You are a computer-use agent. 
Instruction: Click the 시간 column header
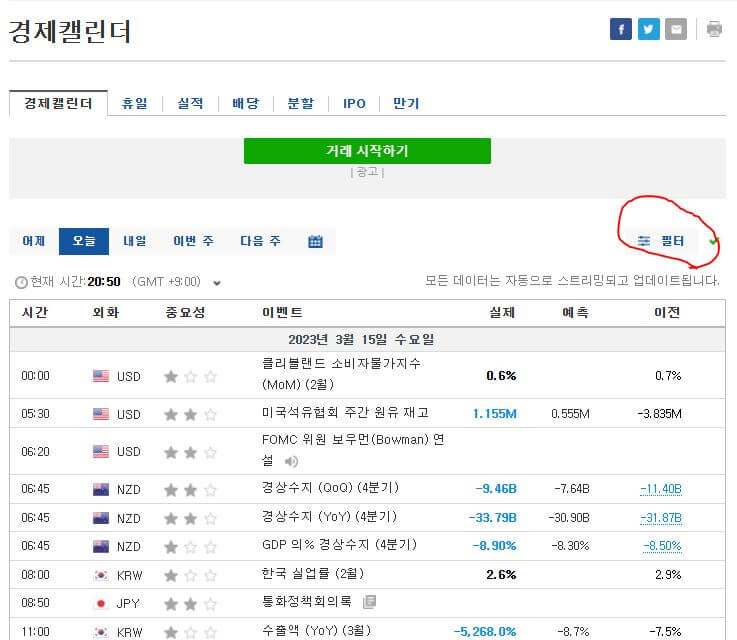pyautogui.click(x=35, y=312)
